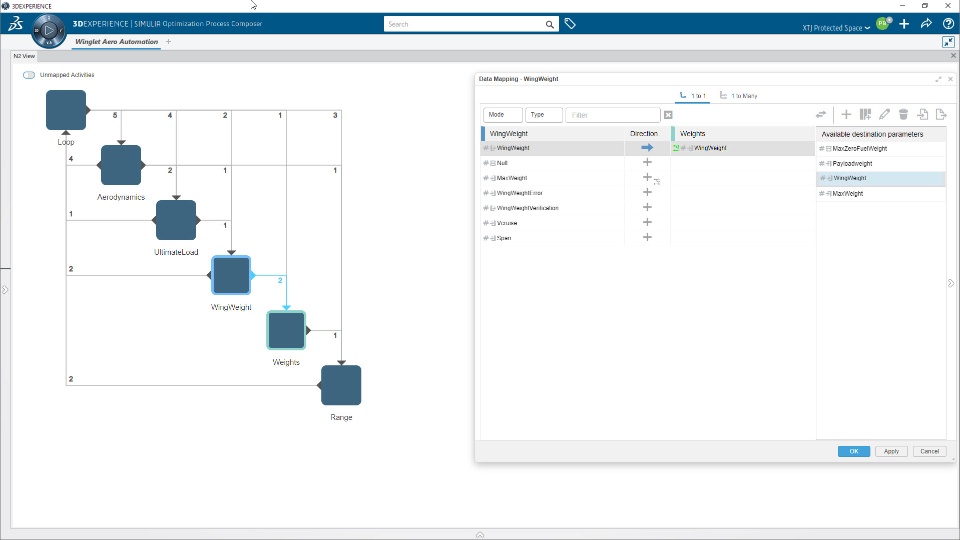Screen dimensions: 960x540
Task: Click the clear filter X icon
Action: click(x=668, y=115)
